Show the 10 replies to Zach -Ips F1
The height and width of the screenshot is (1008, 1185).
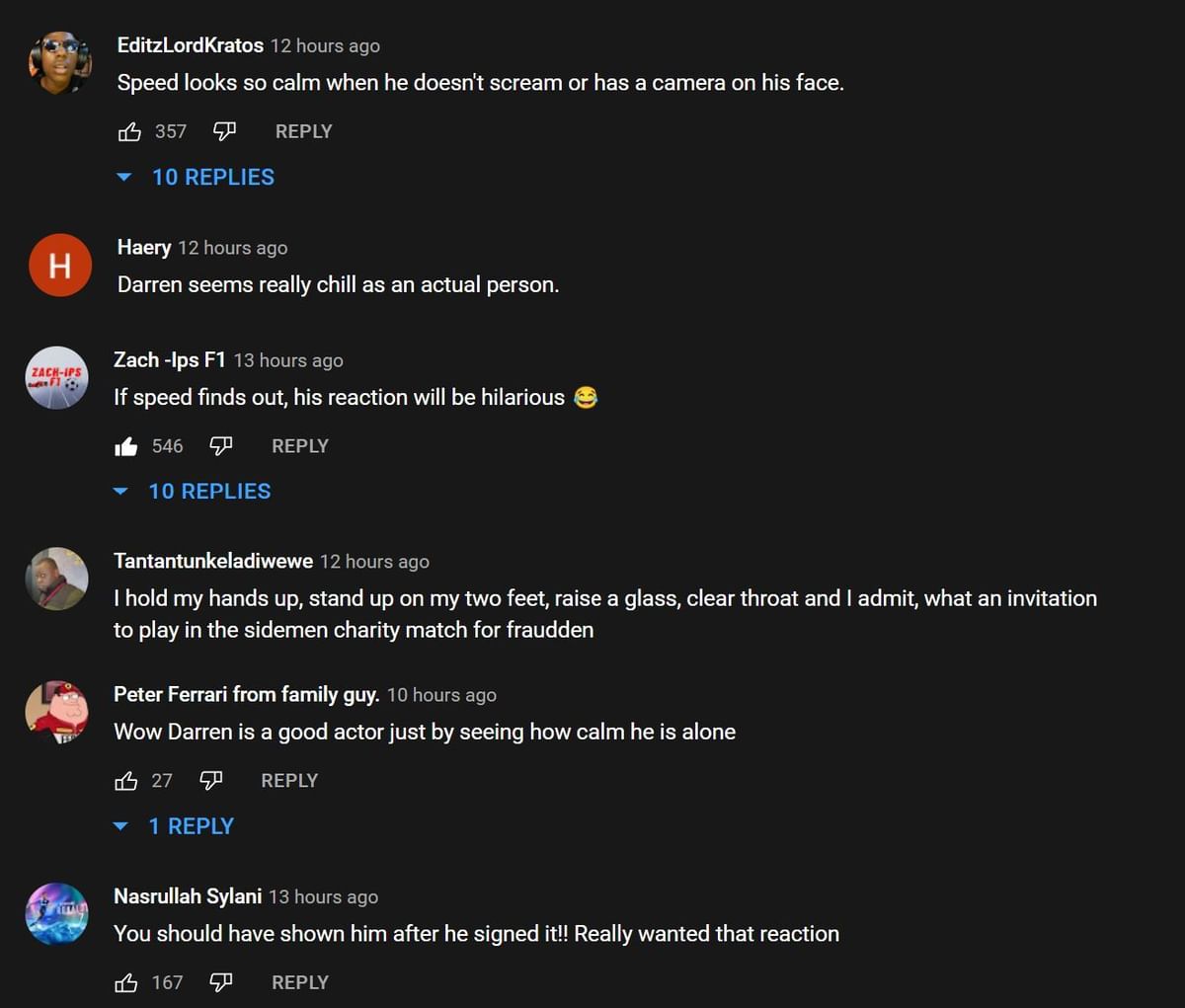coord(209,491)
